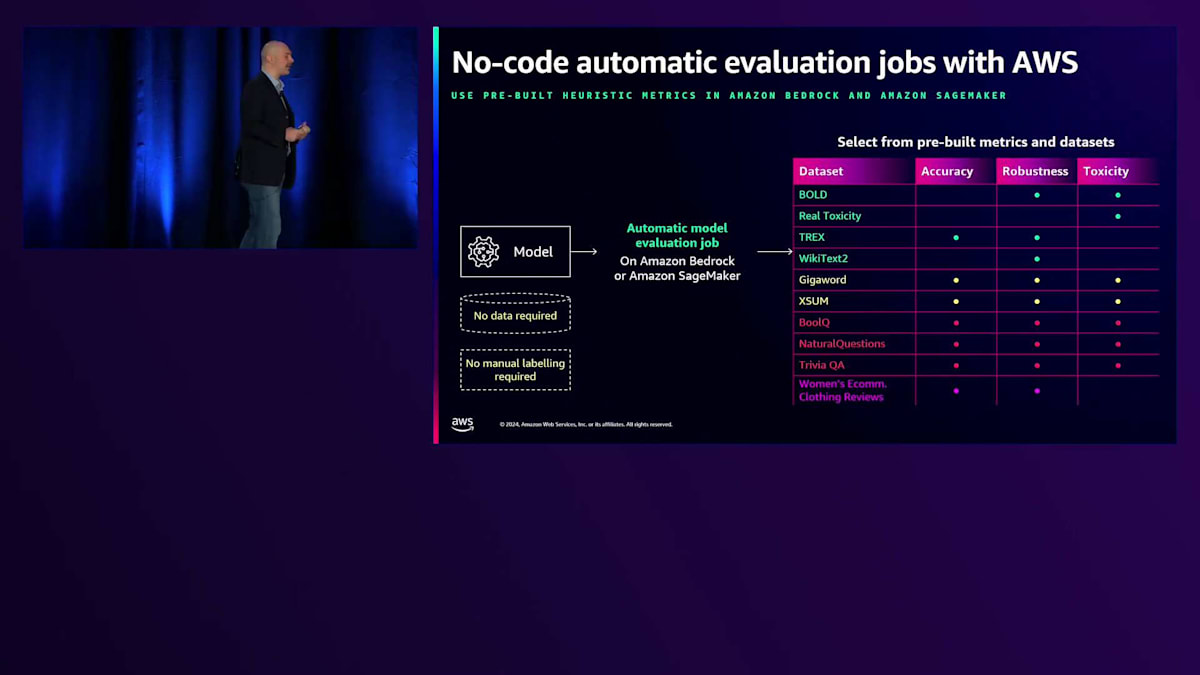Click the Real Toxicity dataset name
Viewport: 1200px width, 675px height.
(x=830, y=216)
